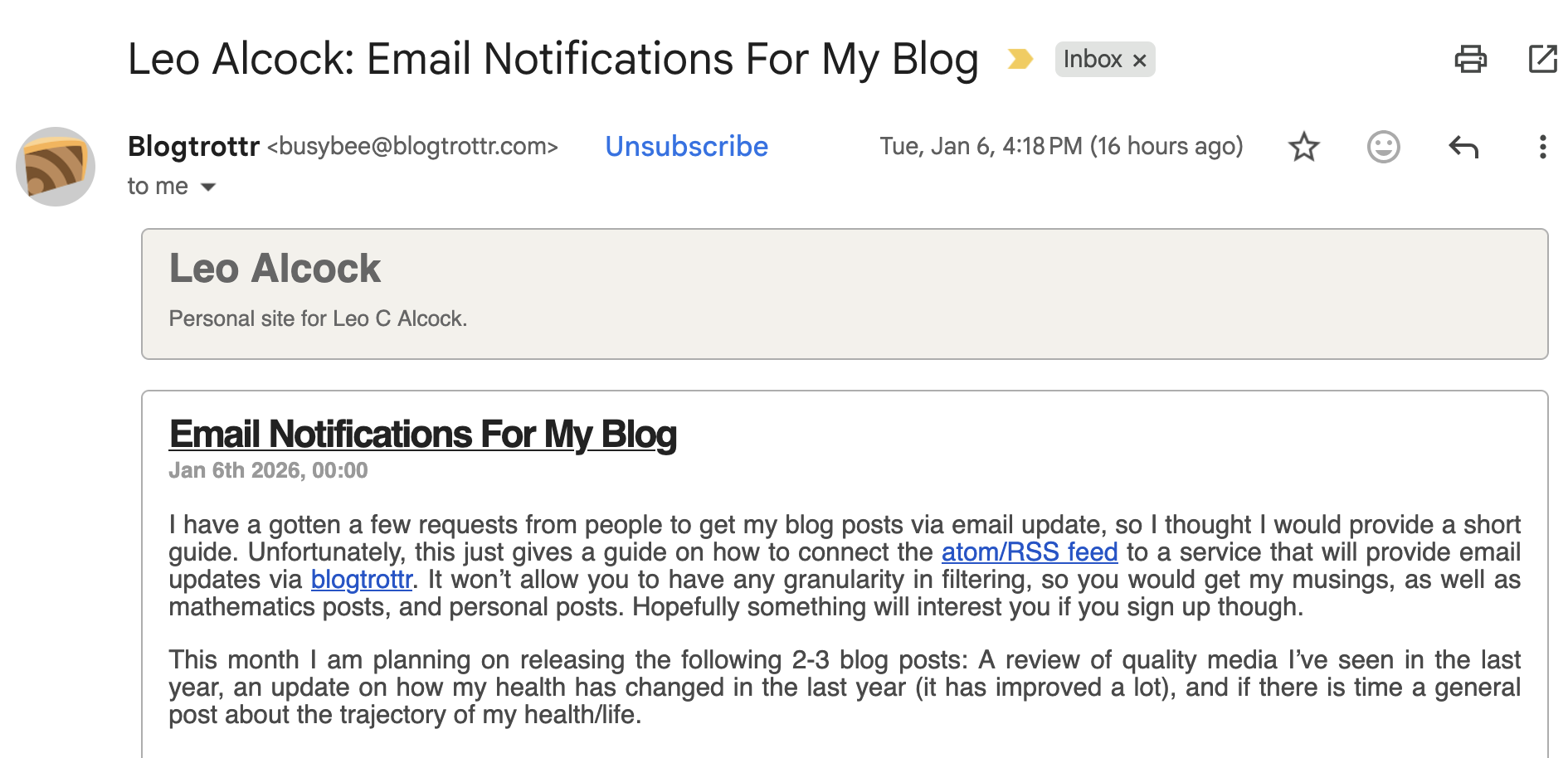Print this email with the printer icon
Viewport: 1568px width, 758px height.
(x=1470, y=59)
